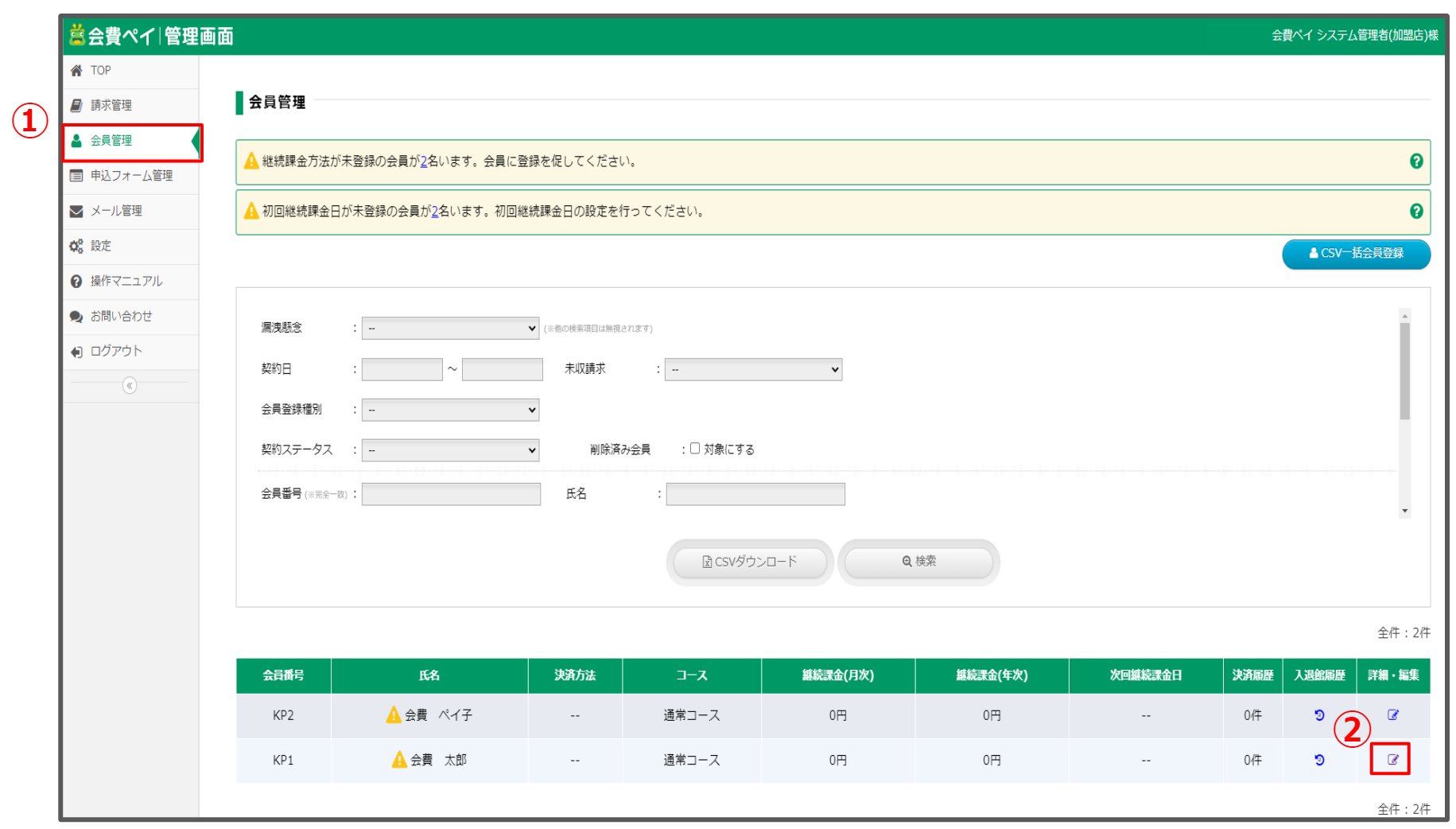Click the お問い合わせ chat bubble icon
The image size is (1456, 829).
tap(76, 316)
